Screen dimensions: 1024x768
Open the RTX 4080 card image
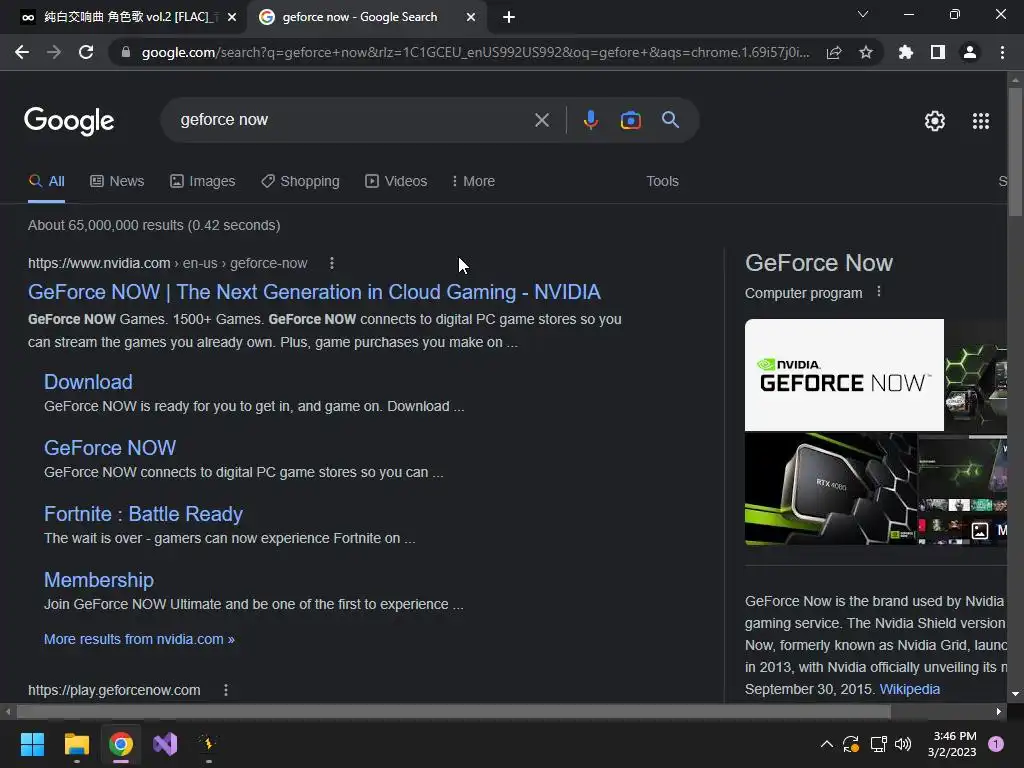(x=831, y=488)
